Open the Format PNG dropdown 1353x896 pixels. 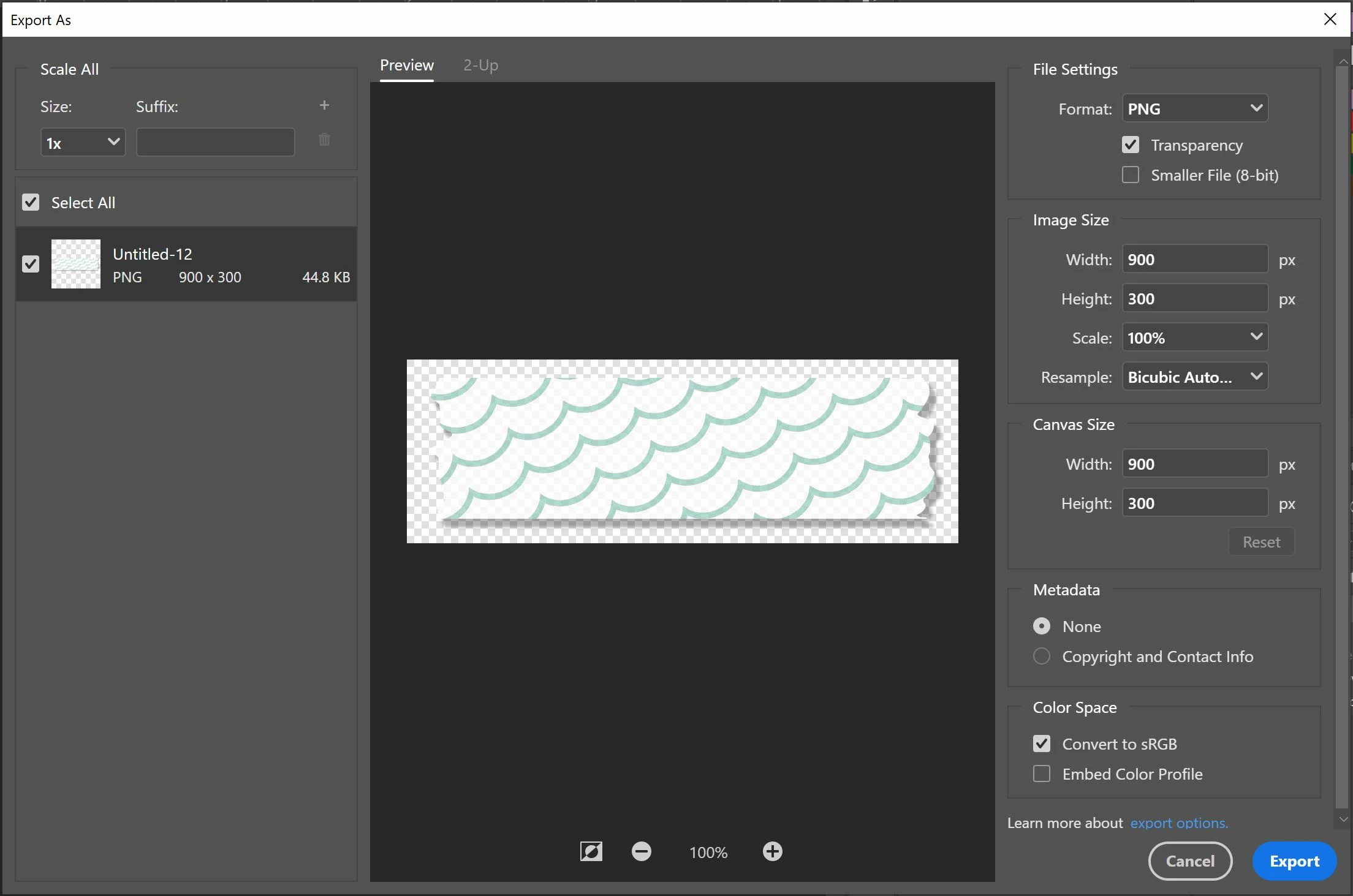click(1194, 108)
